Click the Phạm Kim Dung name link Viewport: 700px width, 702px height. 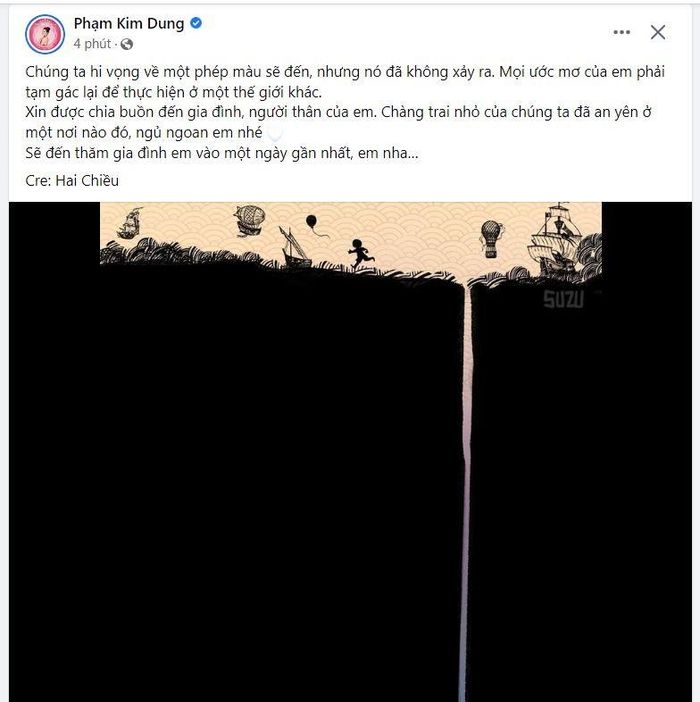pyautogui.click(x=129, y=23)
